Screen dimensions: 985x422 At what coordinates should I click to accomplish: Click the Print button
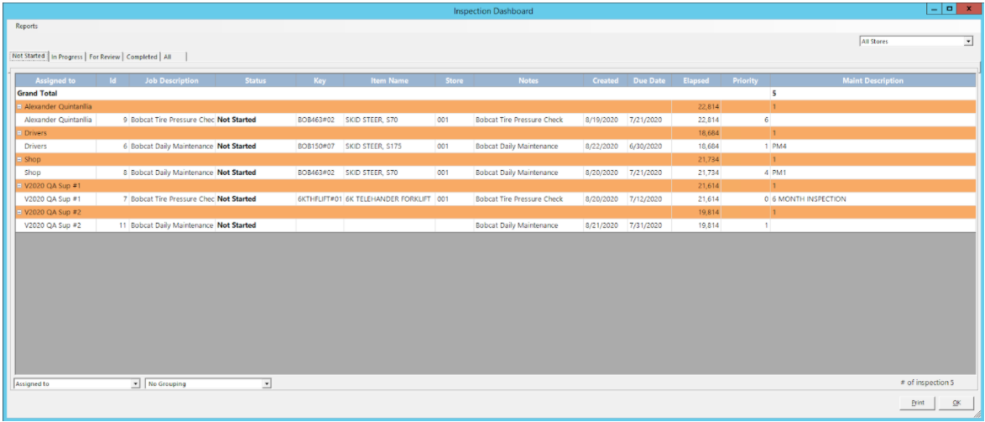(x=918, y=403)
